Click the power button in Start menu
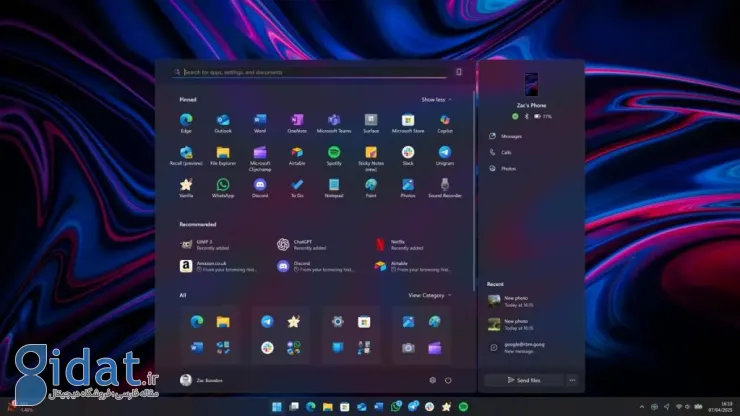Screen dimensions: 740x416 448,380
